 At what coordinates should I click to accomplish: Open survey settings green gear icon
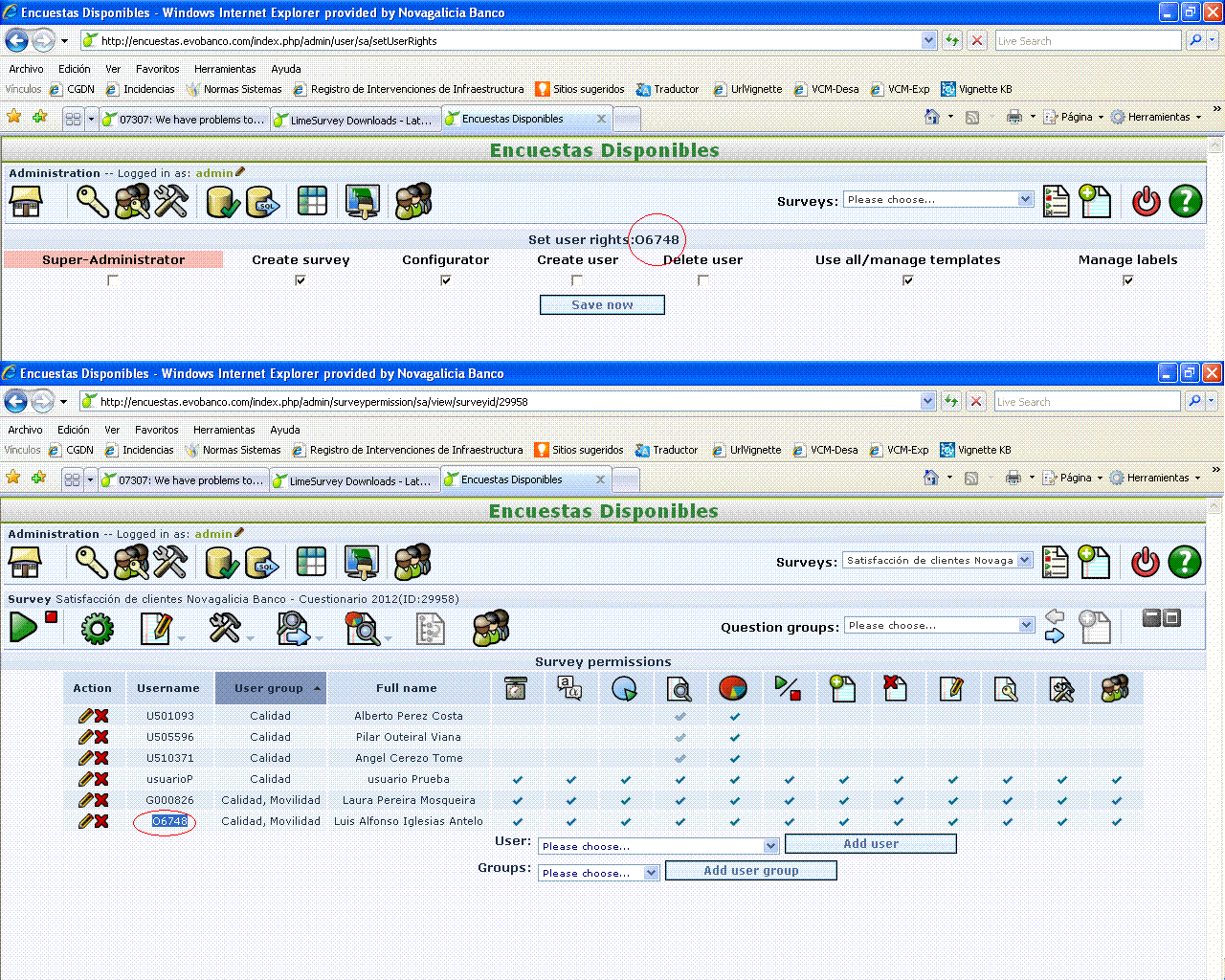(x=97, y=629)
